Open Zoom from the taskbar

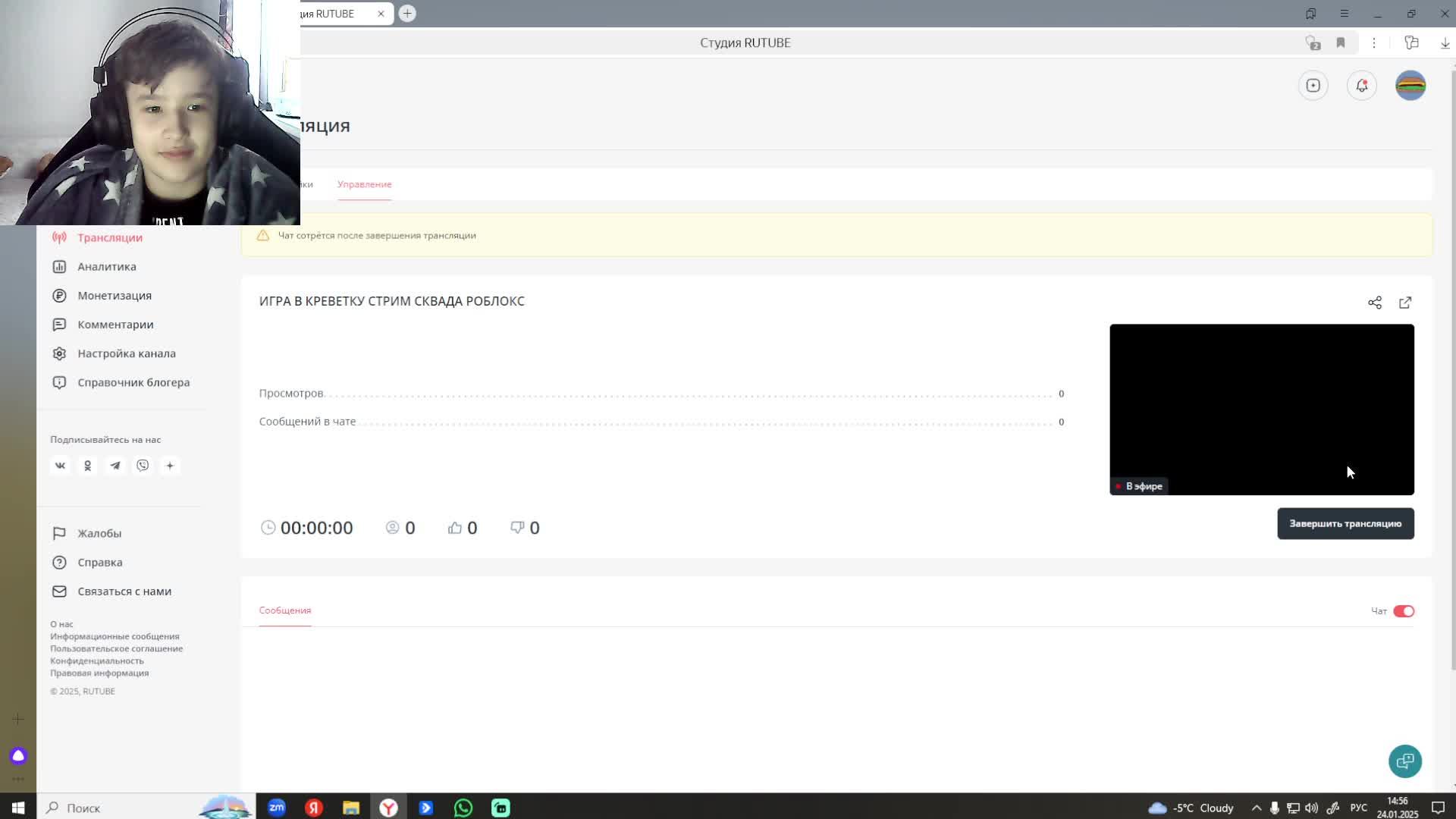click(x=277, y=808)
